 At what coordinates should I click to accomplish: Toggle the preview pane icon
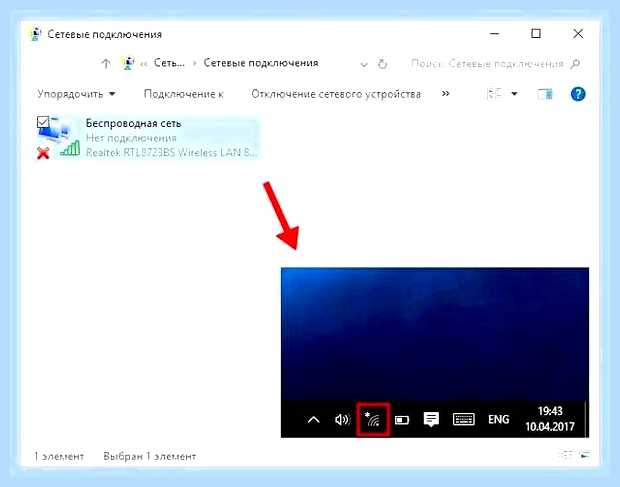pos(545,94)
